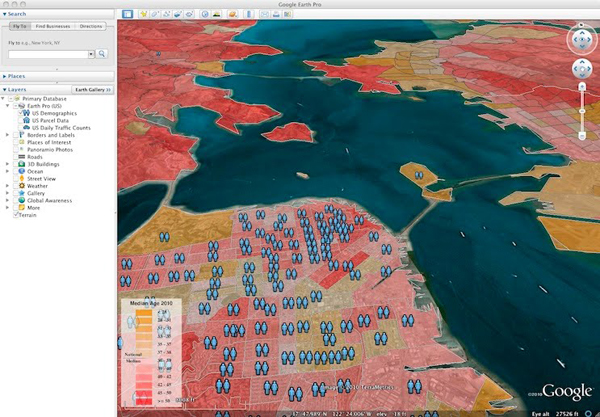View in Google Maps toolbar icon
Screen dimensions: 600x417
coord(287,14)
